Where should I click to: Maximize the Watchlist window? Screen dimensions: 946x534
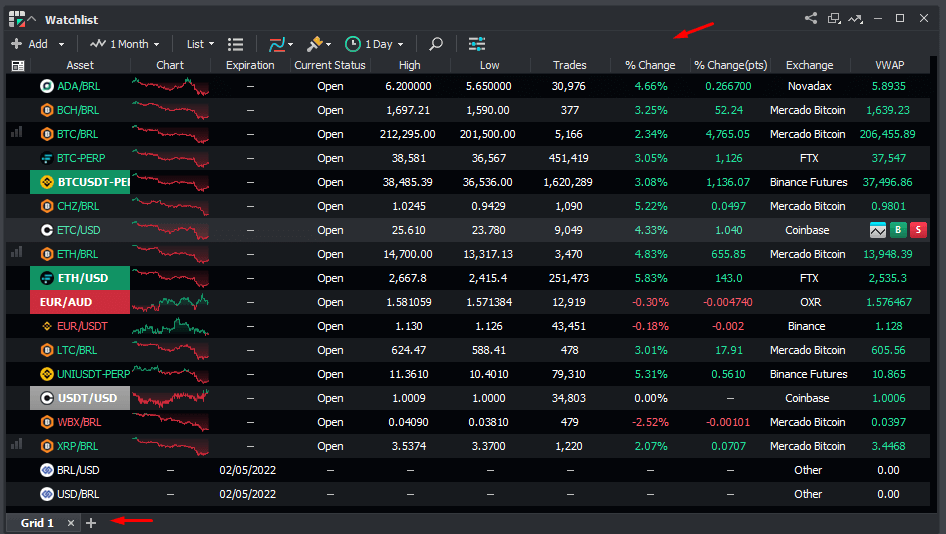pos(900,18)
